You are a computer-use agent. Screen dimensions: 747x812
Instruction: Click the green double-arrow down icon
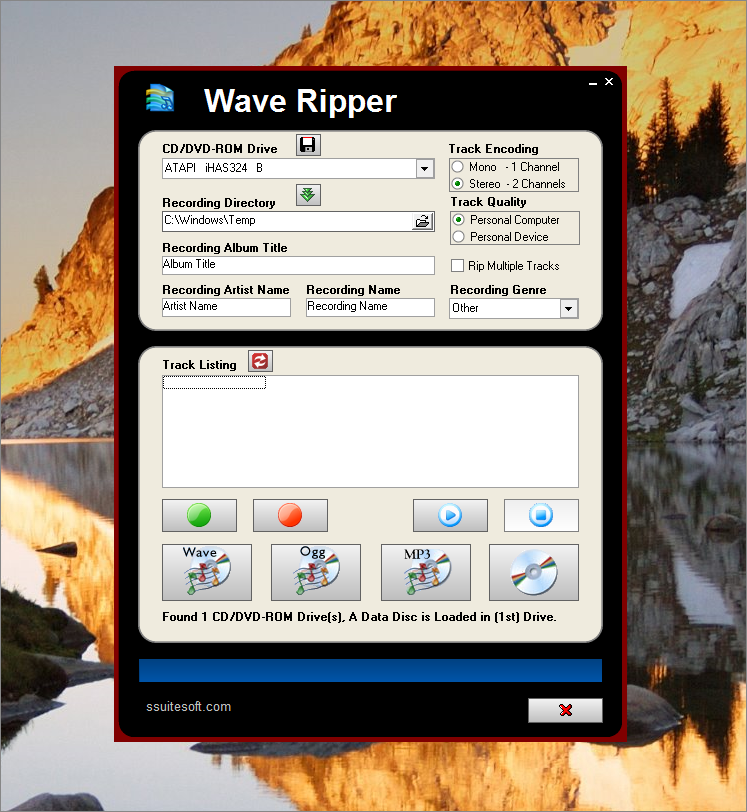click(x=308, y=195)
